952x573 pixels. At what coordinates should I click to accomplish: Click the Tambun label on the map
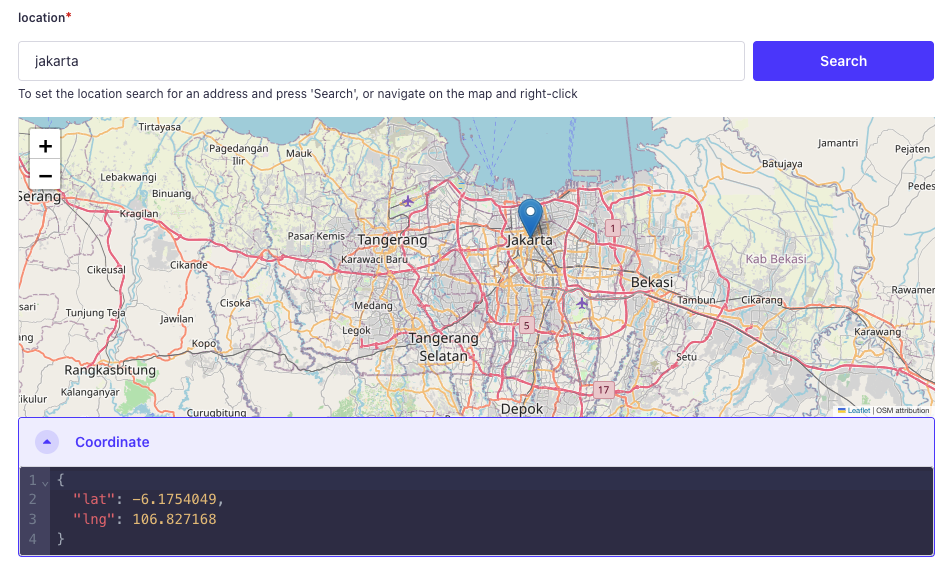(x=696, y=300)
